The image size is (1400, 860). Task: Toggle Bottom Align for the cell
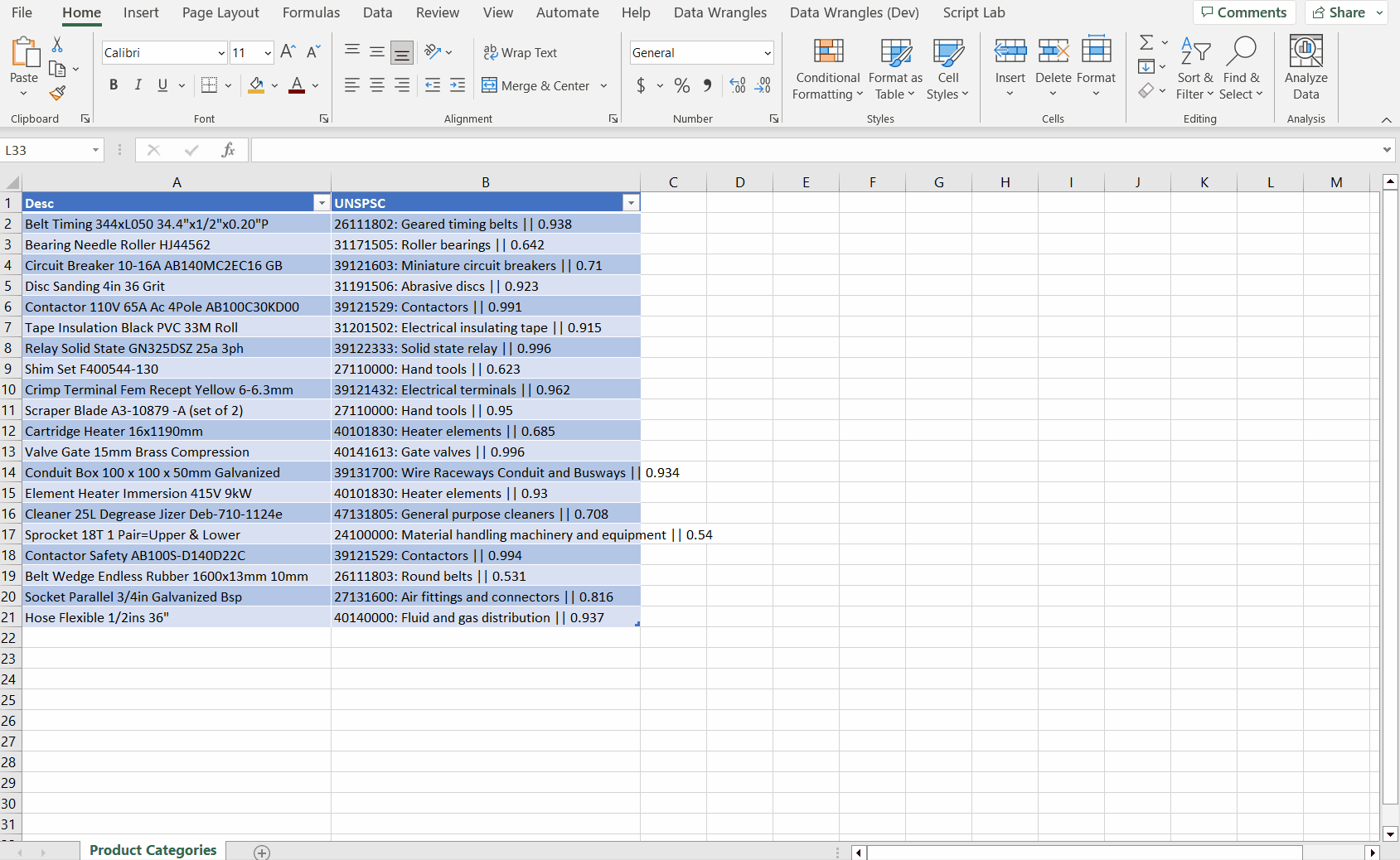pos(402,53)
